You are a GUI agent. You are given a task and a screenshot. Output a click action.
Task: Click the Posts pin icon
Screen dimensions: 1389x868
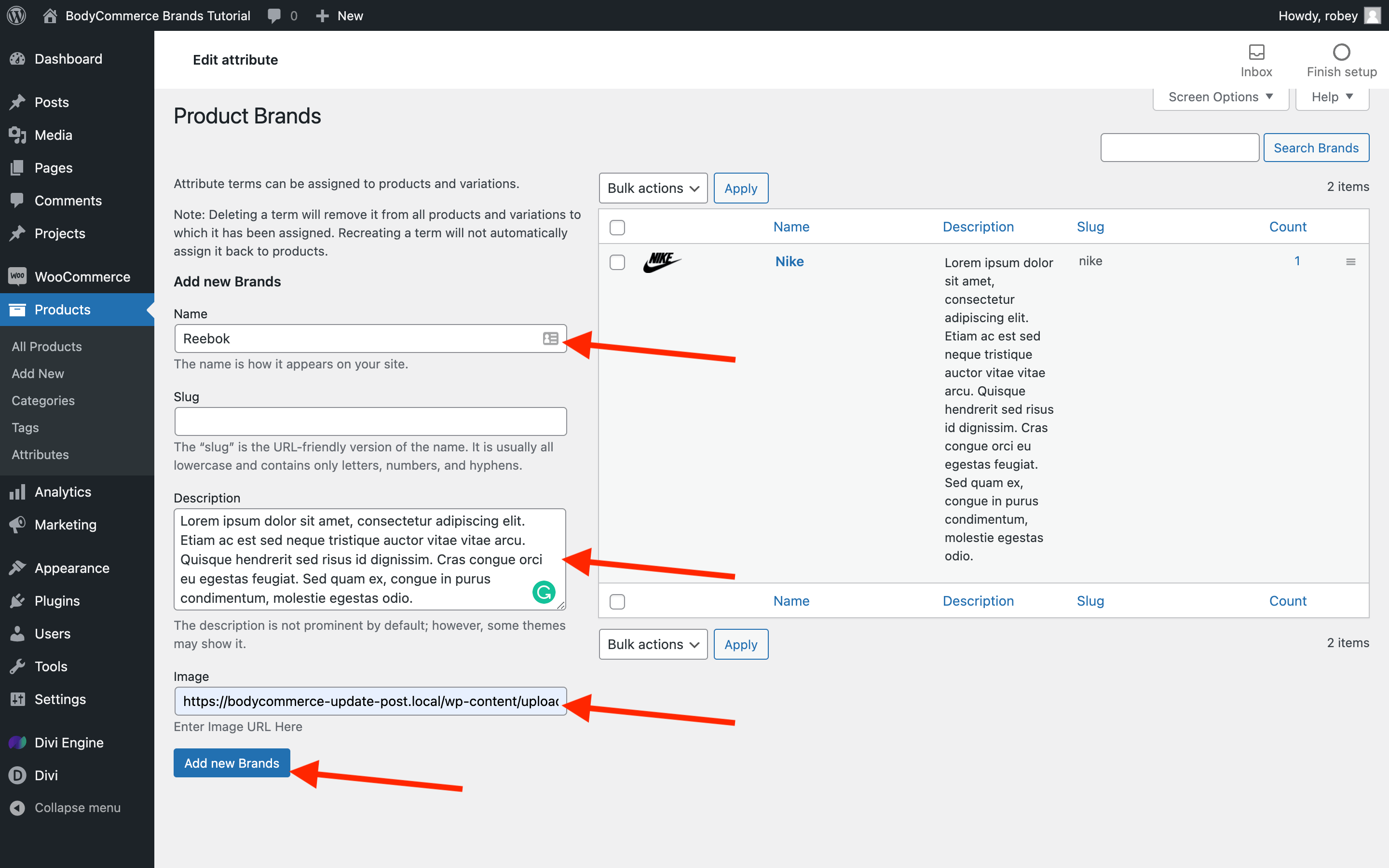tap(18, 102)
